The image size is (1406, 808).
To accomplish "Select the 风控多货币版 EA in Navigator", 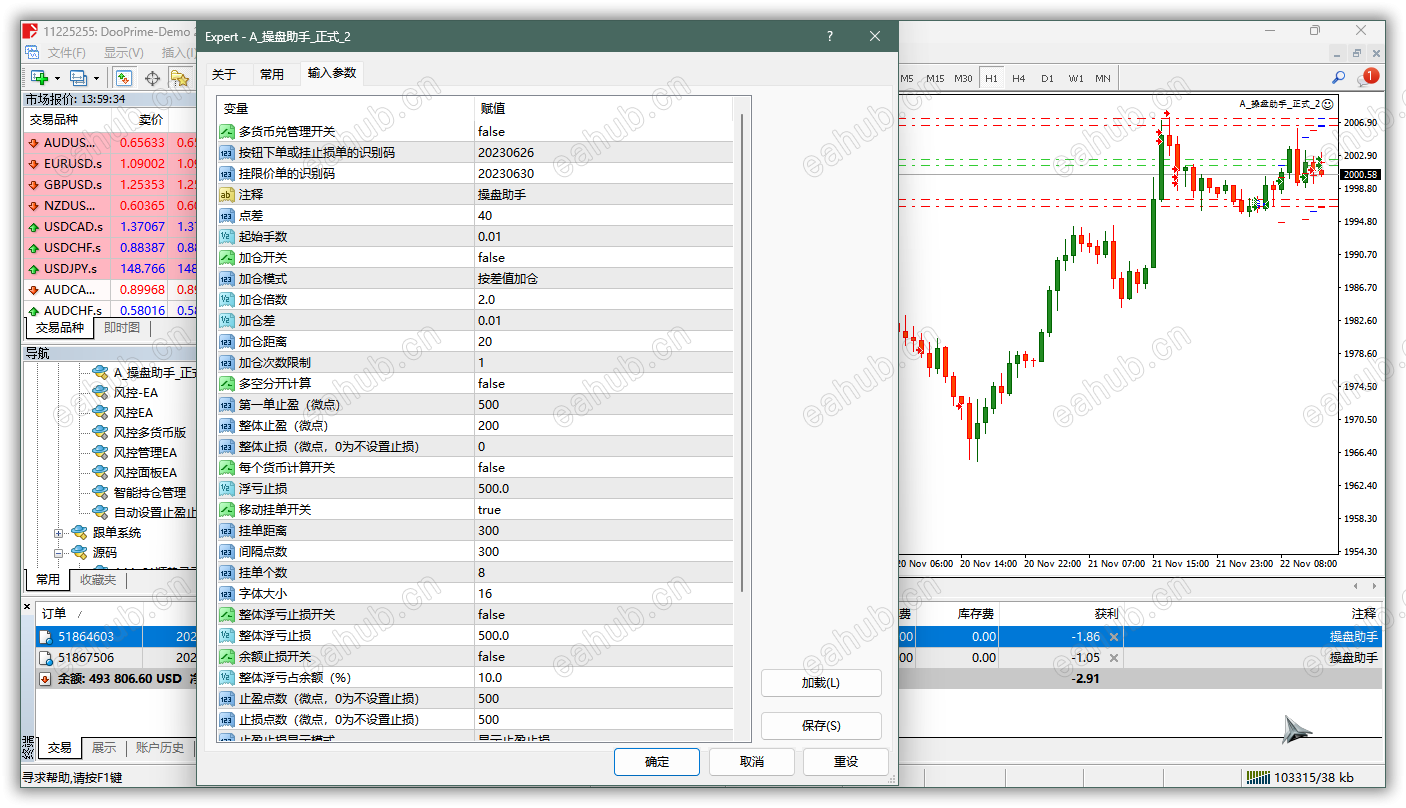I will point(150,432).
